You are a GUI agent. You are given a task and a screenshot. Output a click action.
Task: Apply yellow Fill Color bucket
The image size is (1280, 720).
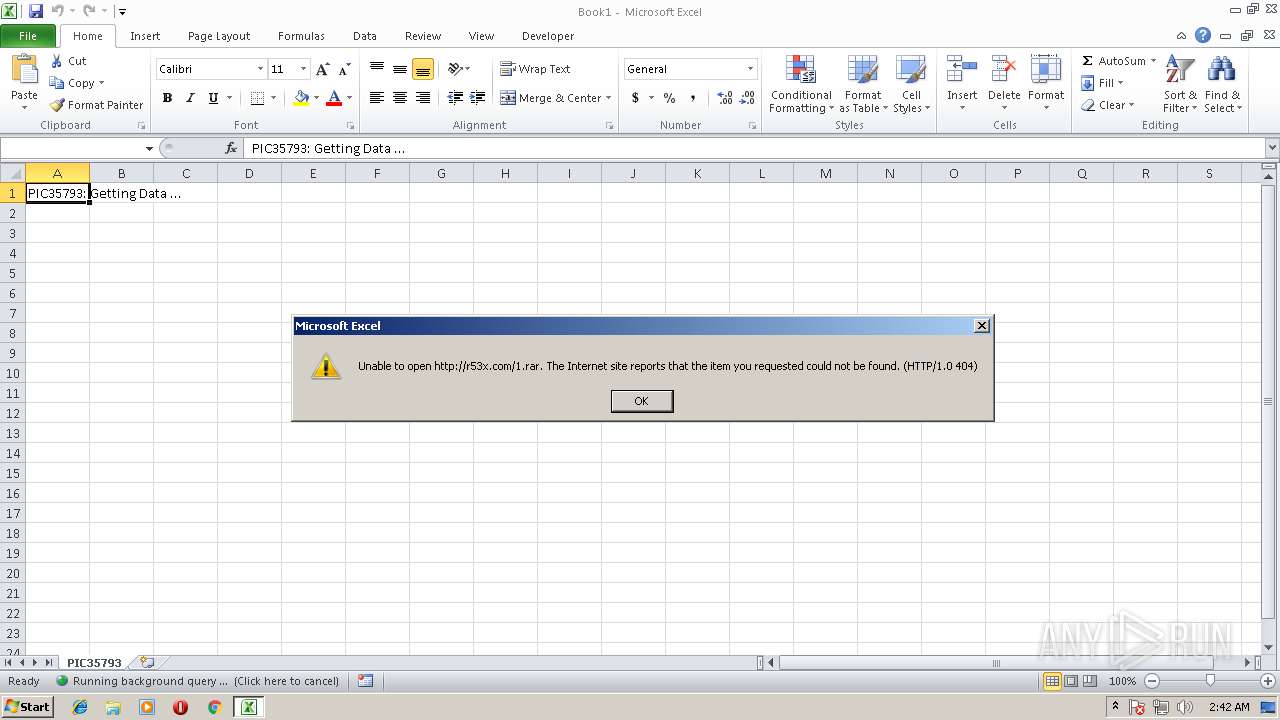pyautogui.click(x=301, y=98)
